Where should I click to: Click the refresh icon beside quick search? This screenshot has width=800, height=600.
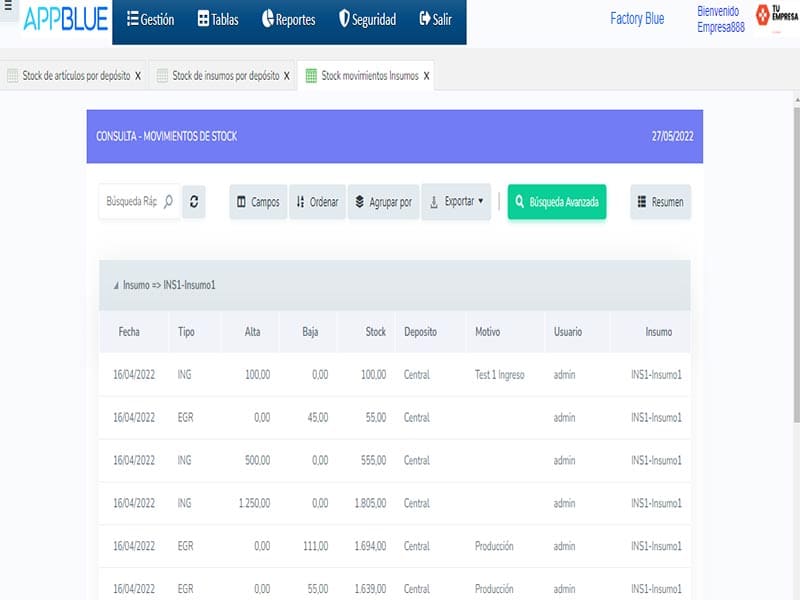point(194,201)
